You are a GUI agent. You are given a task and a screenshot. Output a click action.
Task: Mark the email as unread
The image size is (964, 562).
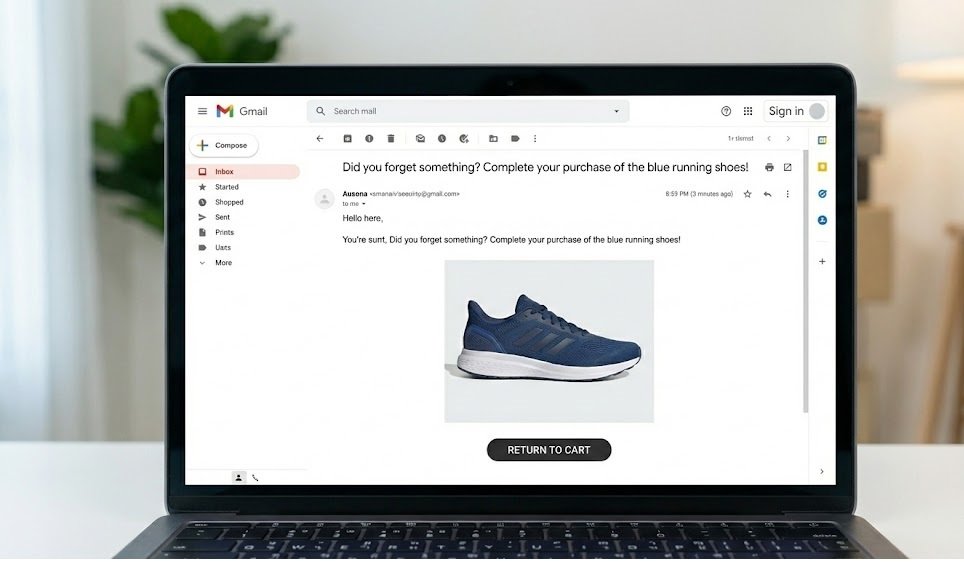pos(420,139)
